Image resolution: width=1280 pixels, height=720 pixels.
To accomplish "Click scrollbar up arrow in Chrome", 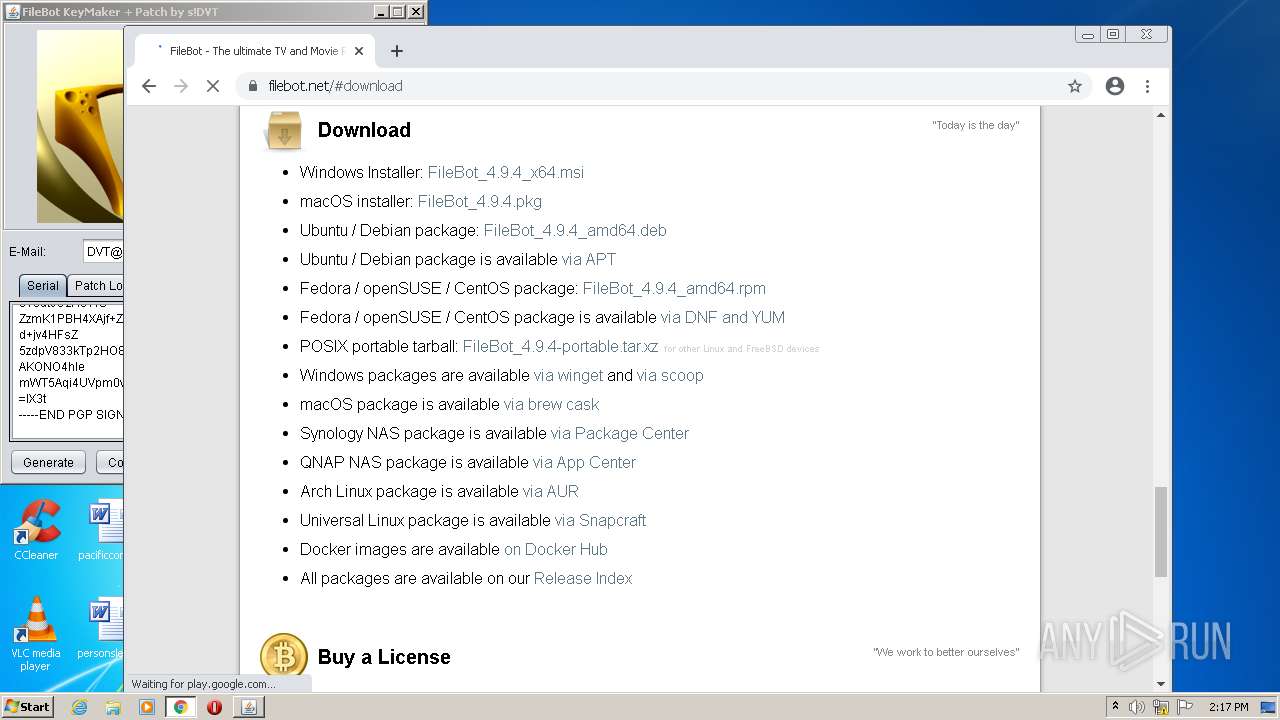I will point(1161,115).
